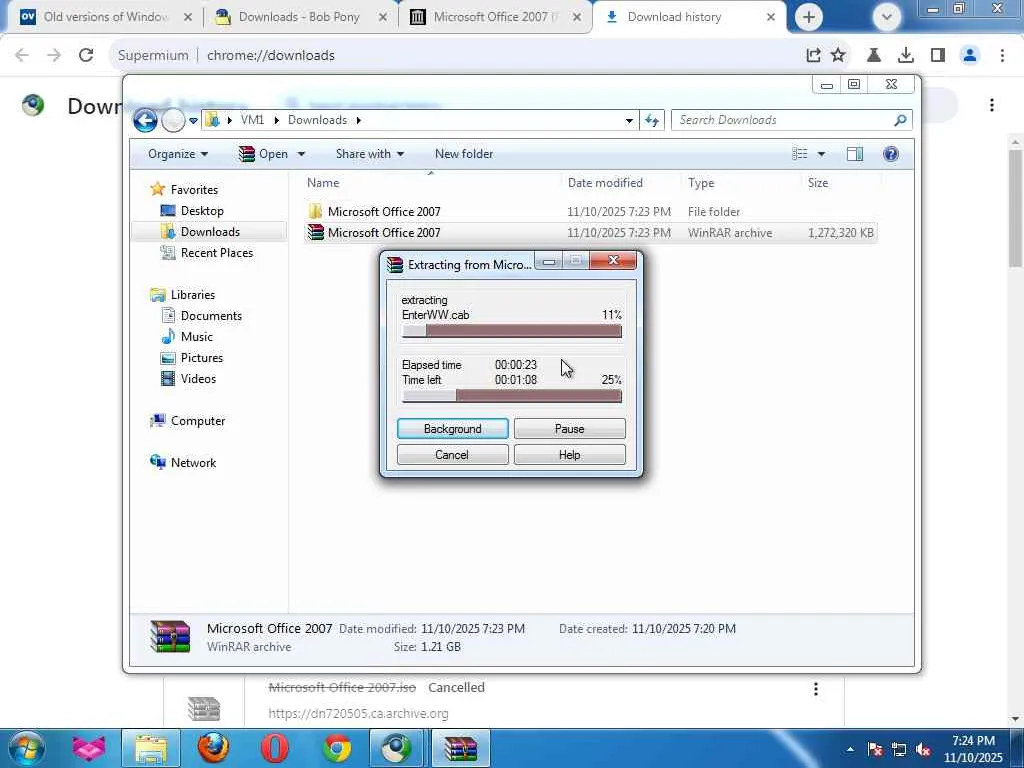Select Libraries in the navigation pane
The height and width of the screenshot is (768, 1024).
193,295
